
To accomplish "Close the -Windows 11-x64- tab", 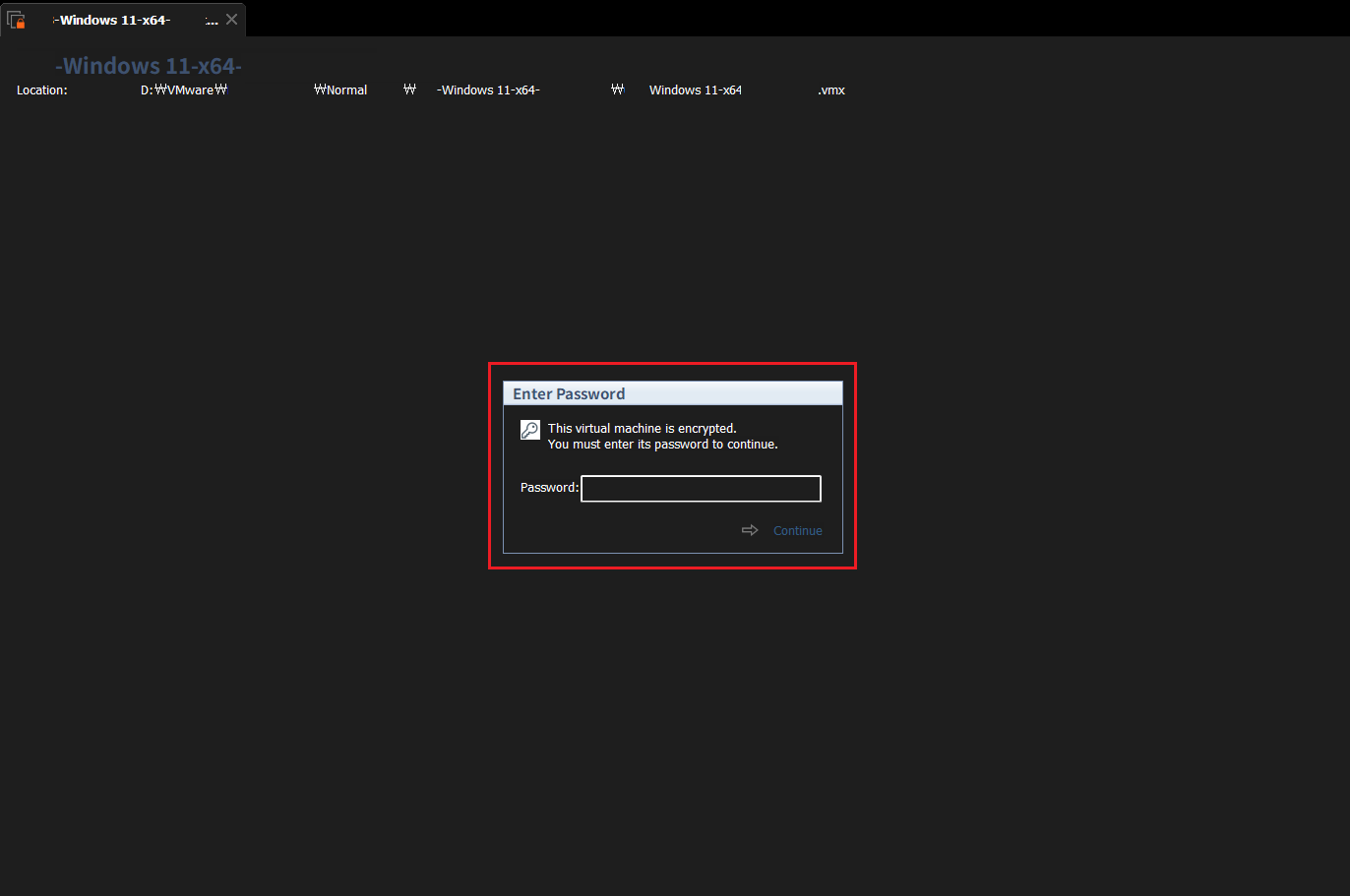I will [x=232, y=20].
